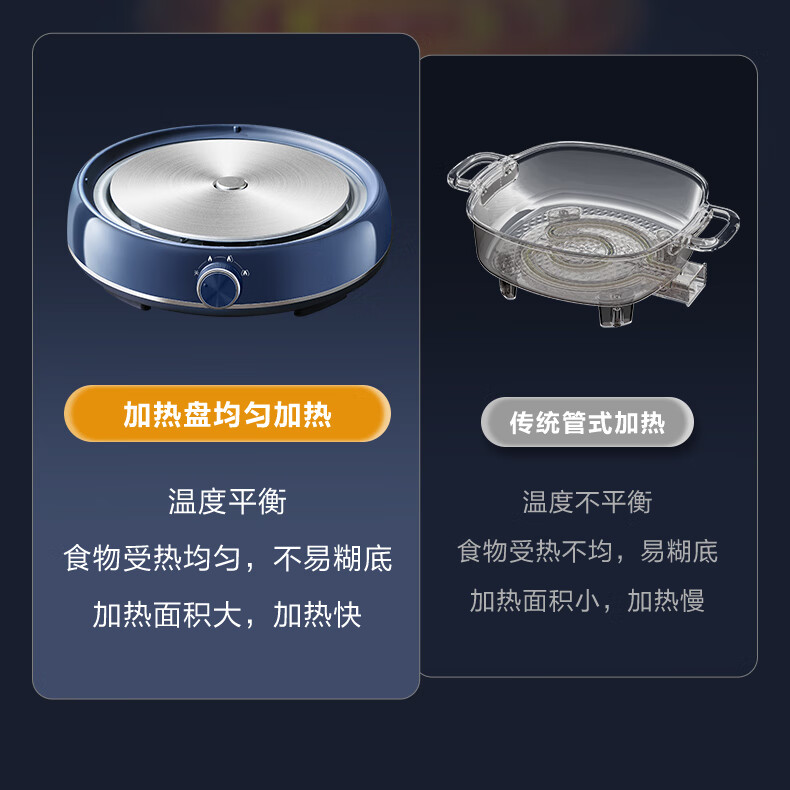The width and height of the screenshot is (790, 790).
Task: Click the orange 加热盘均匀加热 badge
Action: coord(227,414)
